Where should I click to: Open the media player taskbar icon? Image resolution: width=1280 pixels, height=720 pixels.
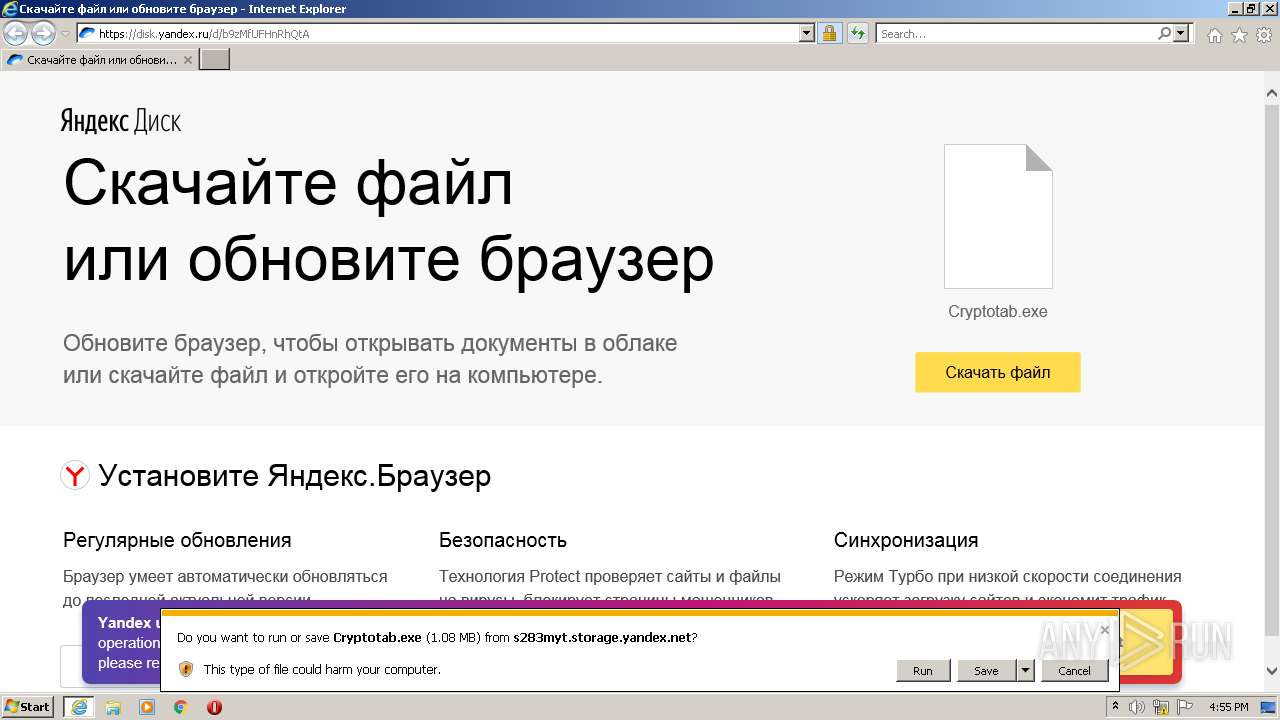coord(147,707)
